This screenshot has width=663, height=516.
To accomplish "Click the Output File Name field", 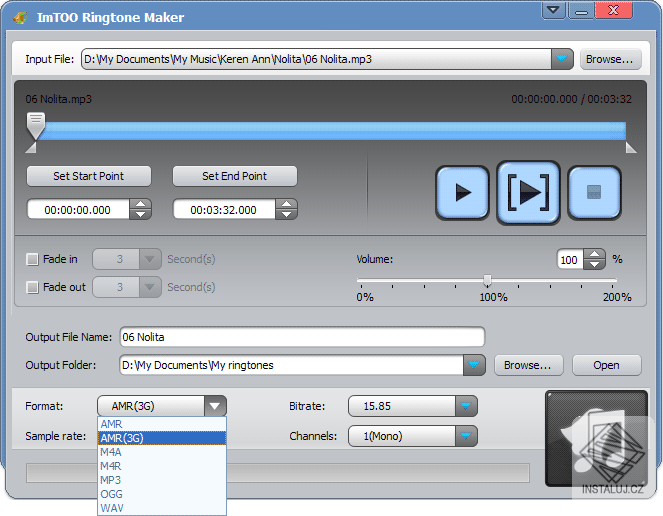I will 302,337.
